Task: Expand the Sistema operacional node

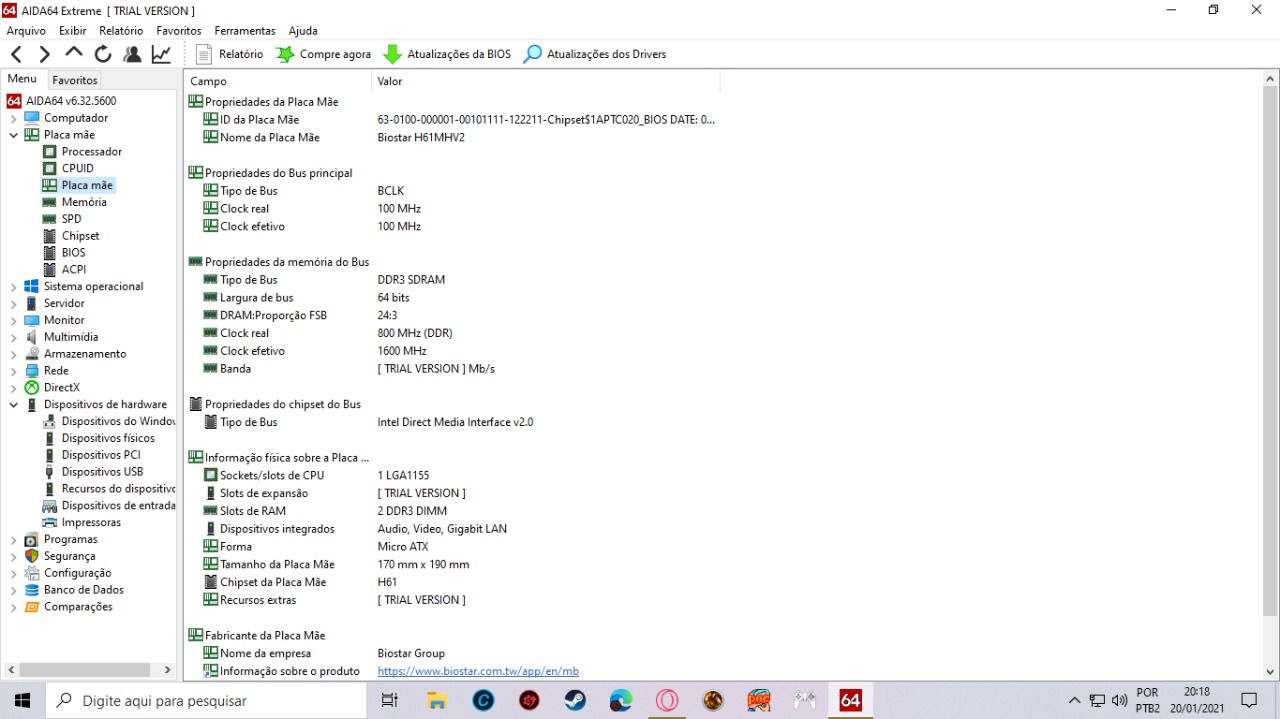Action: [x=14, y=287]
